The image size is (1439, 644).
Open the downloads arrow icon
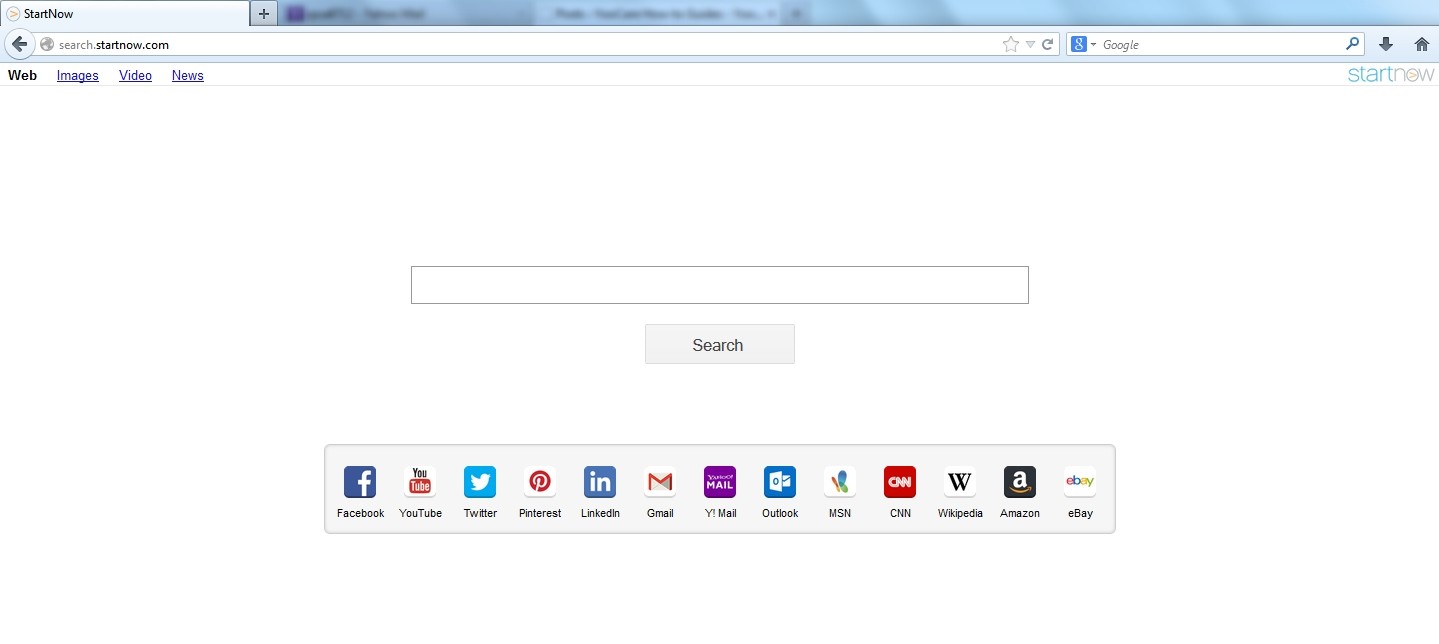pos(1386,44)
